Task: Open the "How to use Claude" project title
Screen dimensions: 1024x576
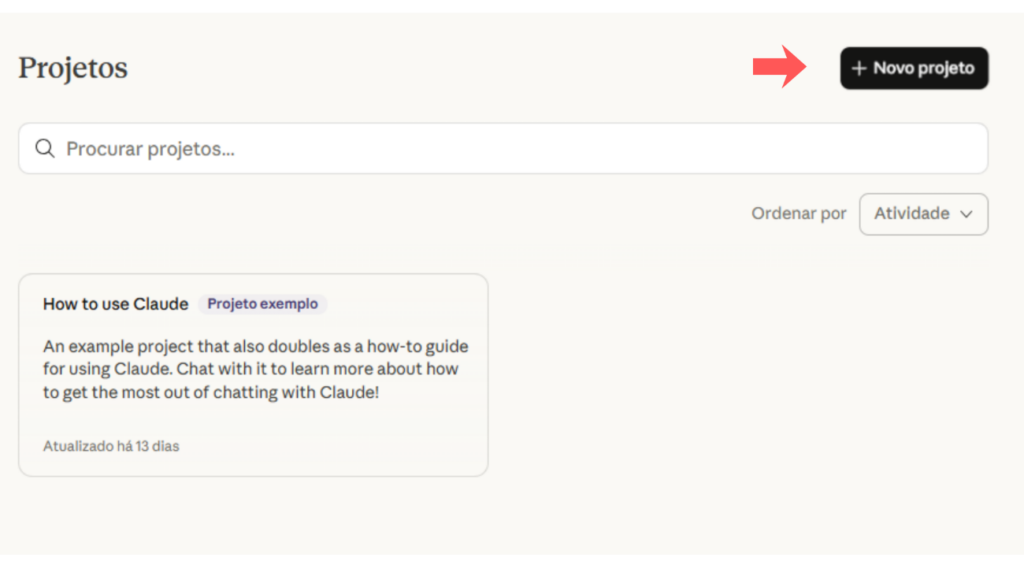Action: [x=116, y=304]
